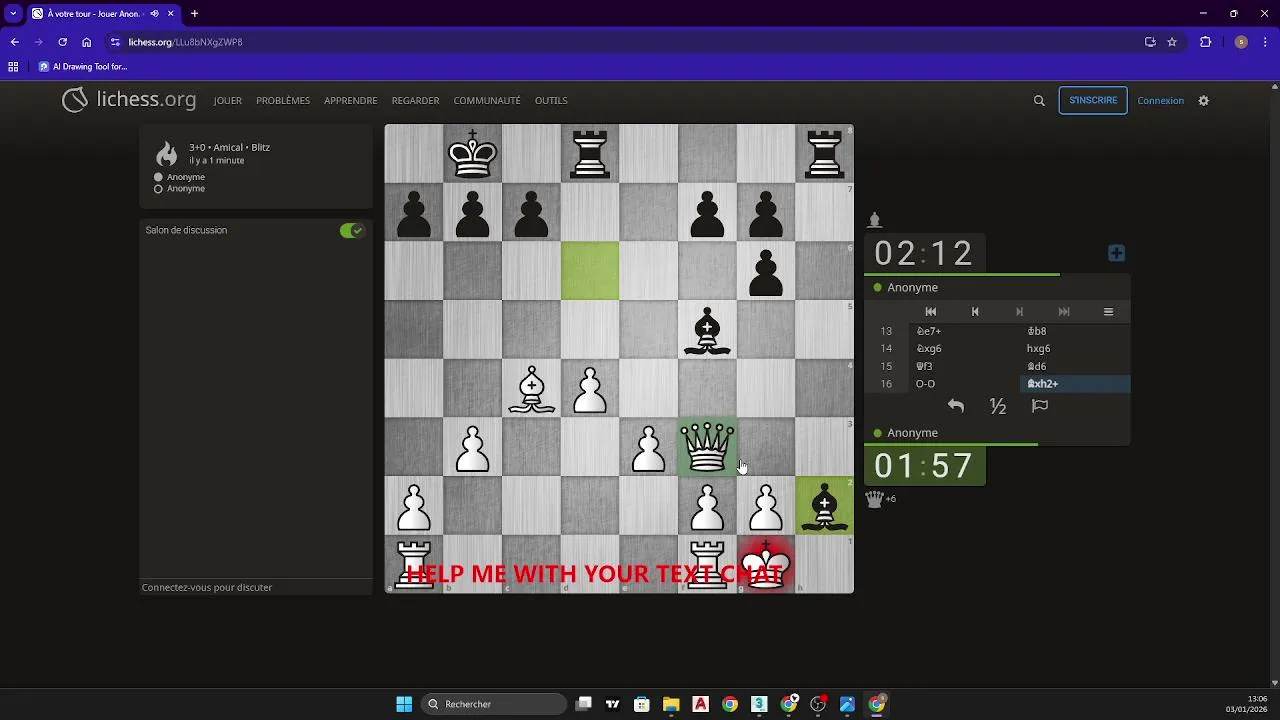Image resolution: width=1280 pixels, height=720 pixels.
Task: Open browser profile avatar
Action: pos(1241,42)
